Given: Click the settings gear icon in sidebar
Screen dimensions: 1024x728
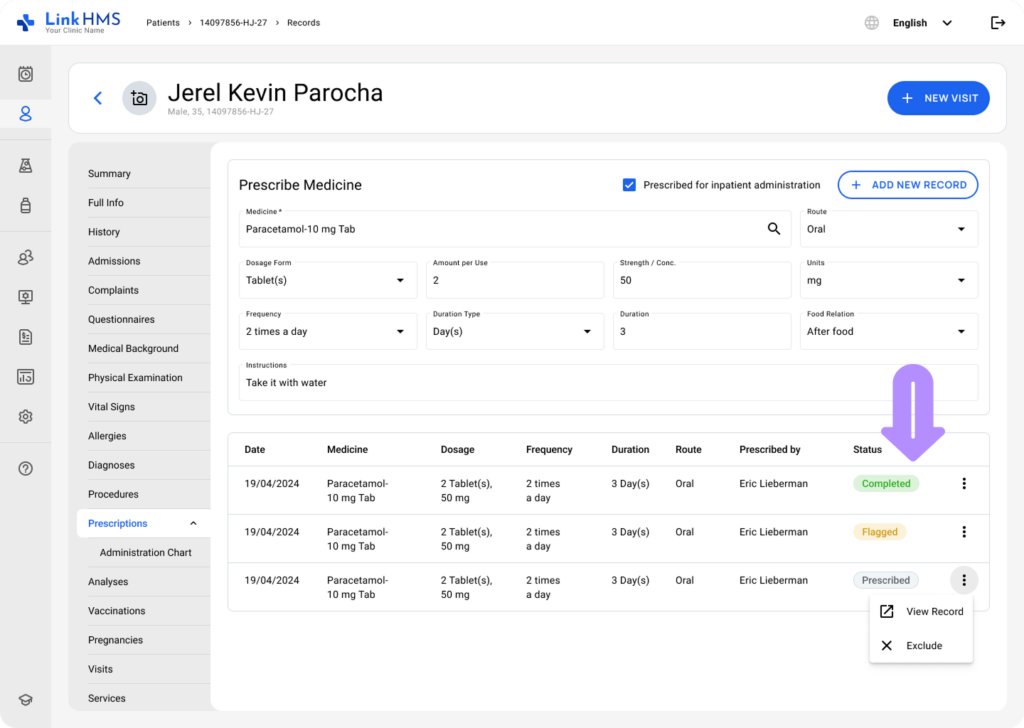Looking at the screenshot, I should (26, 417).
